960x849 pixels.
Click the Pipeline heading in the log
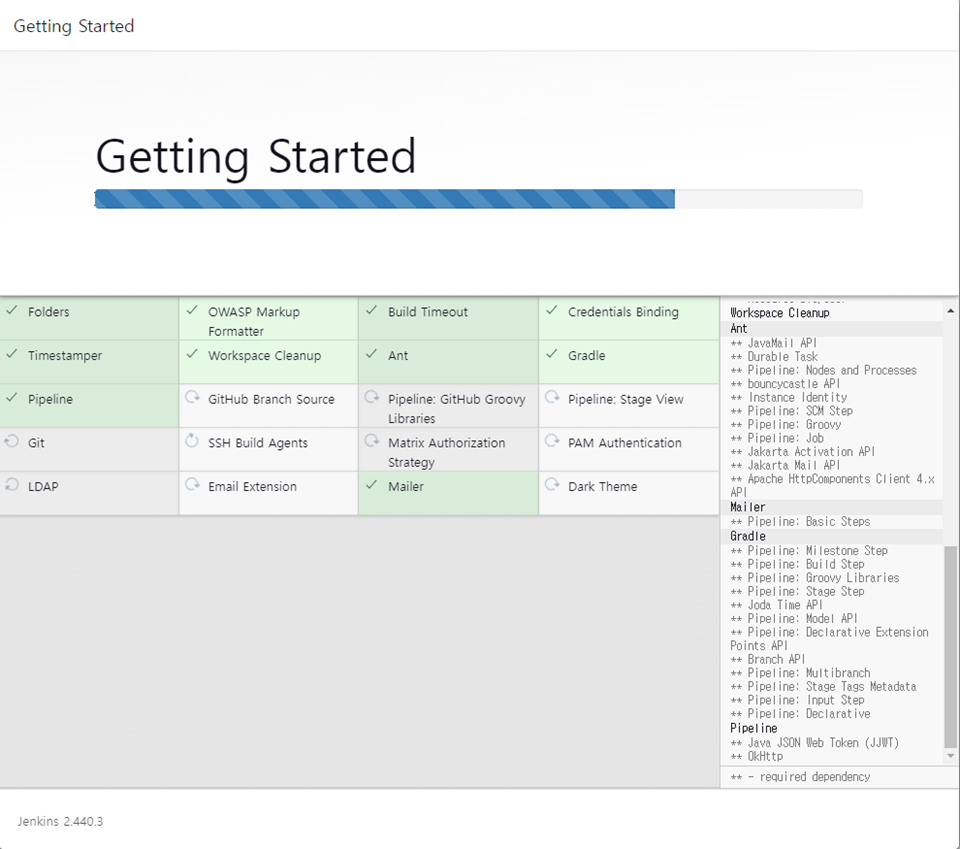point(754,728)
